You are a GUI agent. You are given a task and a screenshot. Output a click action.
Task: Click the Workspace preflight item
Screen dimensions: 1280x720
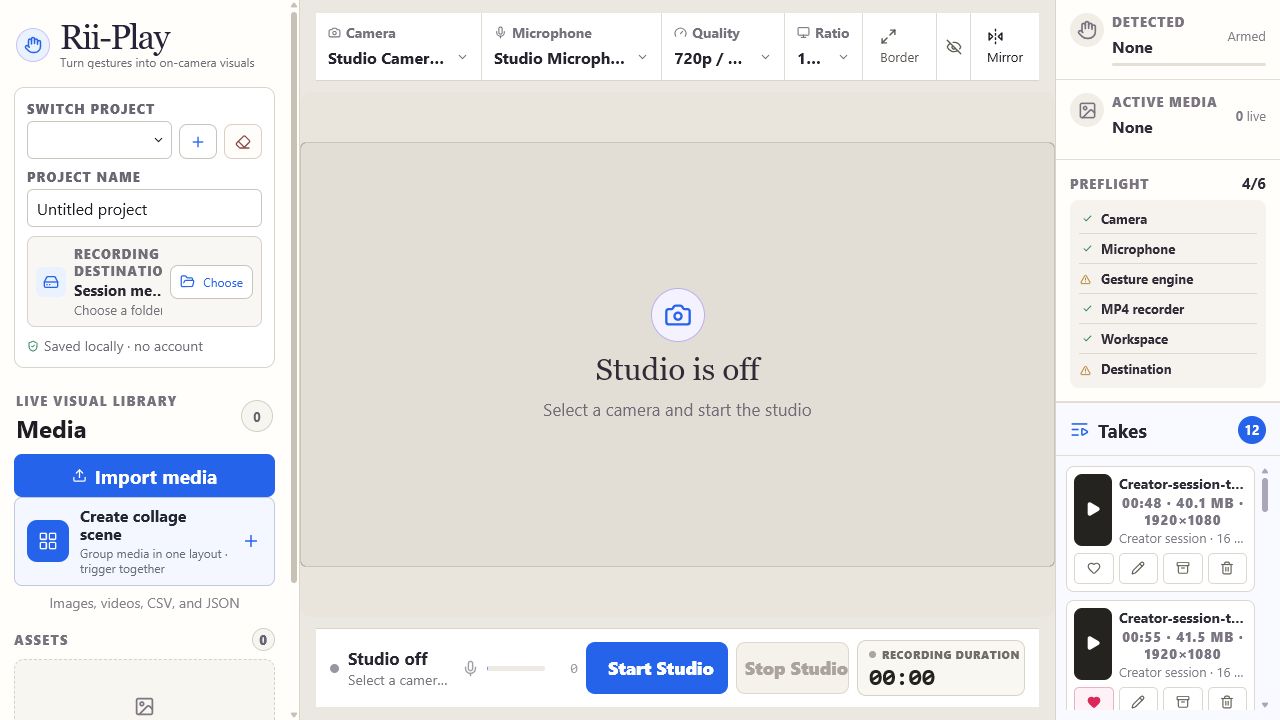pos(1168,339)
